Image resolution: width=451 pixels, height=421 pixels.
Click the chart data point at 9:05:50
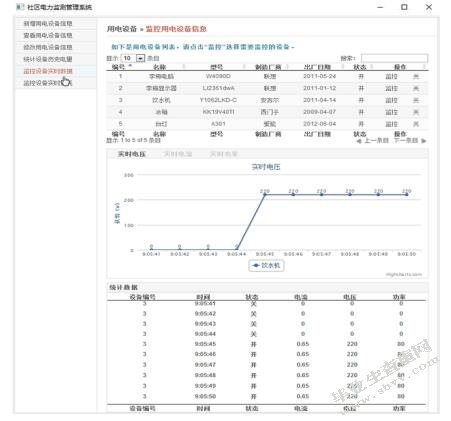click(407, 194)
